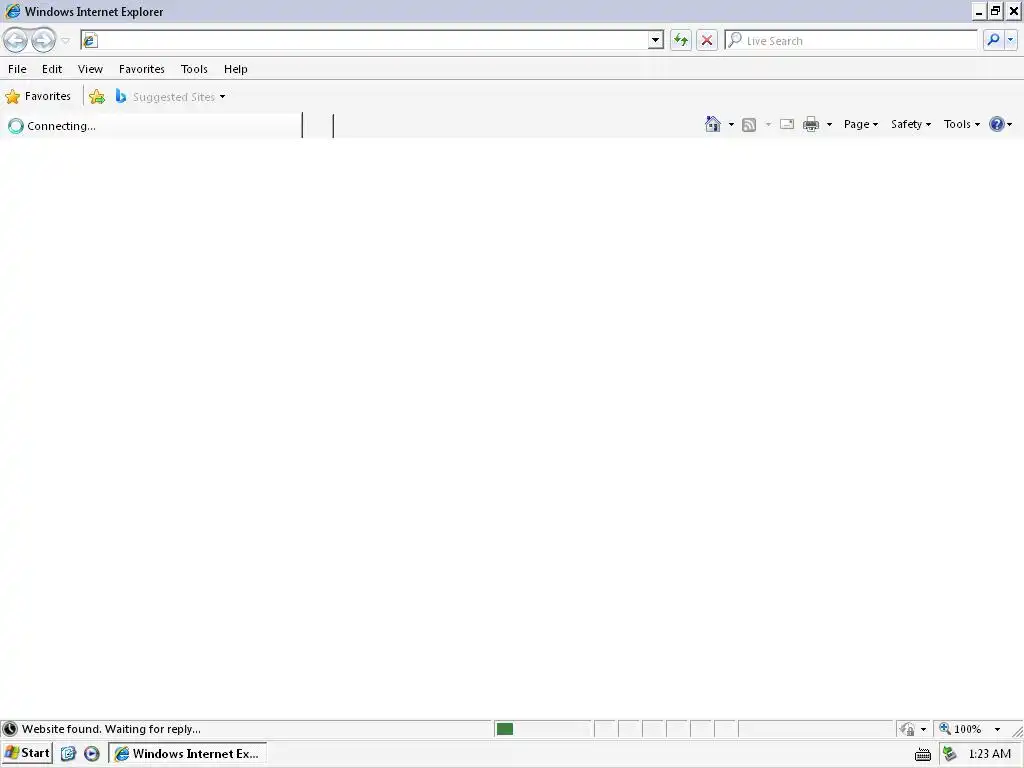Click the keyboard icon in system tray

coord(923,755)
